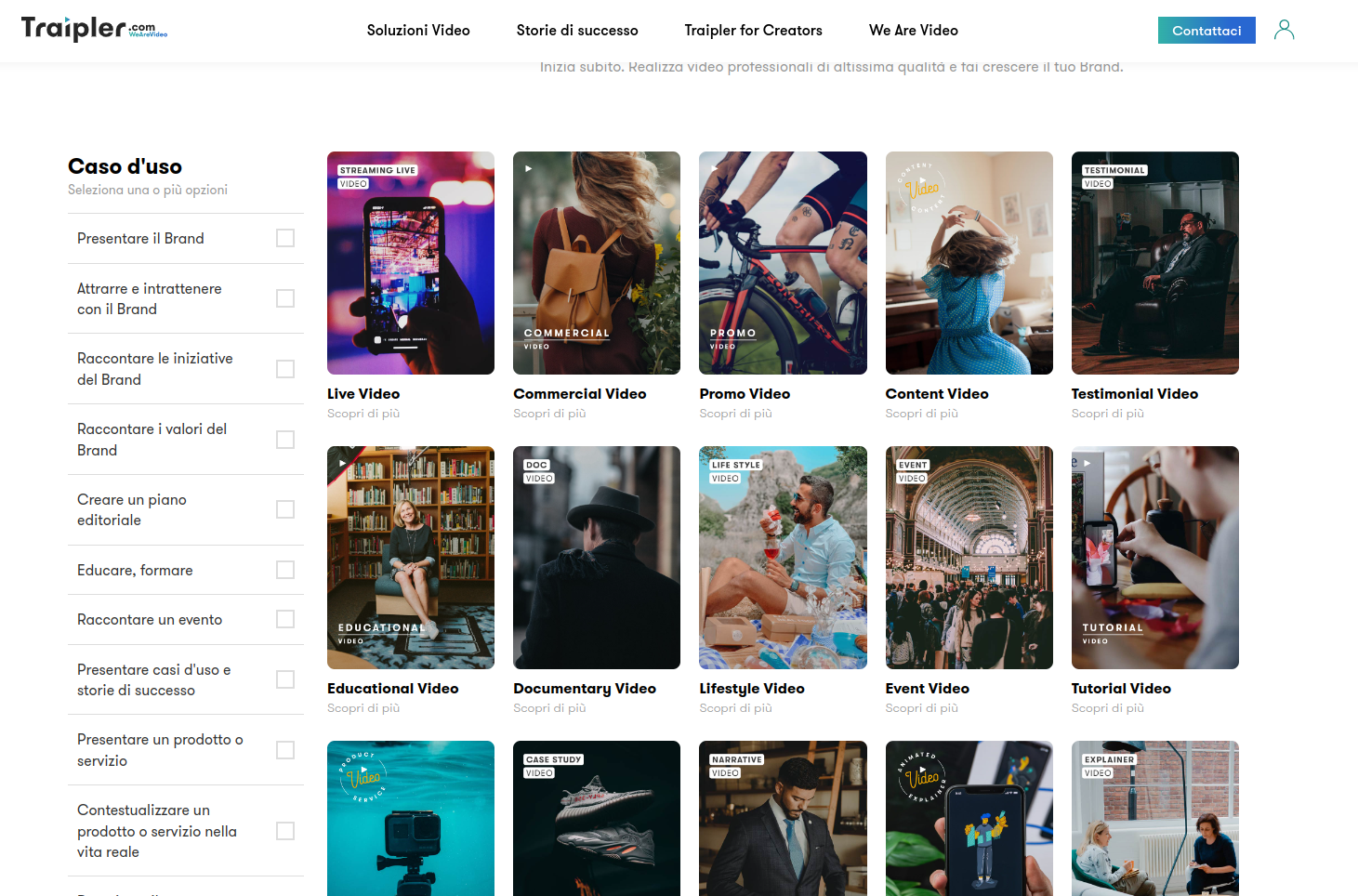This screenshot has width=1358, height=896.
Task: Check Raccontare le iniziative del Brand
Action: point(285,369)
